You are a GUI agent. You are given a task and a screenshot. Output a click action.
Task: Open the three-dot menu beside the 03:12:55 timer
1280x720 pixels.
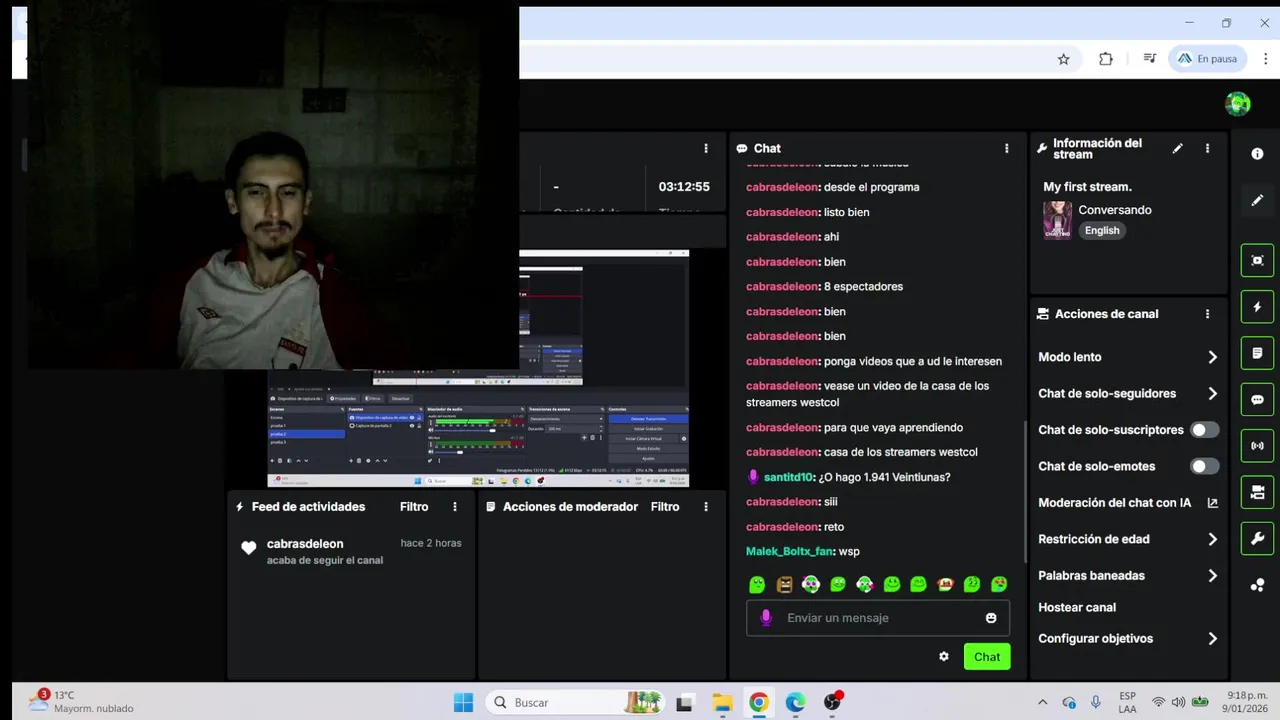point(706,148)
